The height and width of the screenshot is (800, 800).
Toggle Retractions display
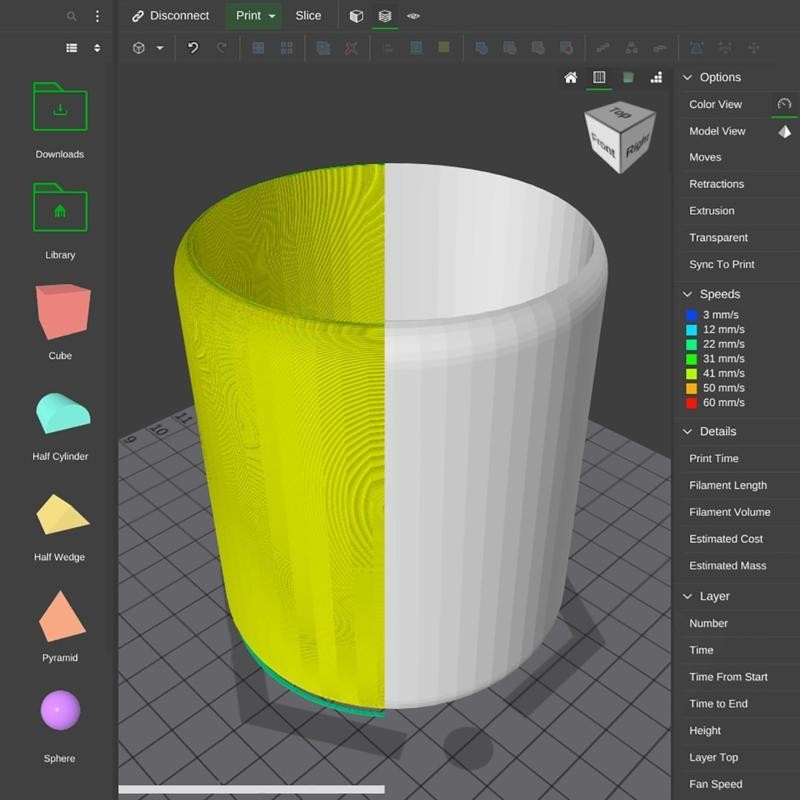point(716,184)
